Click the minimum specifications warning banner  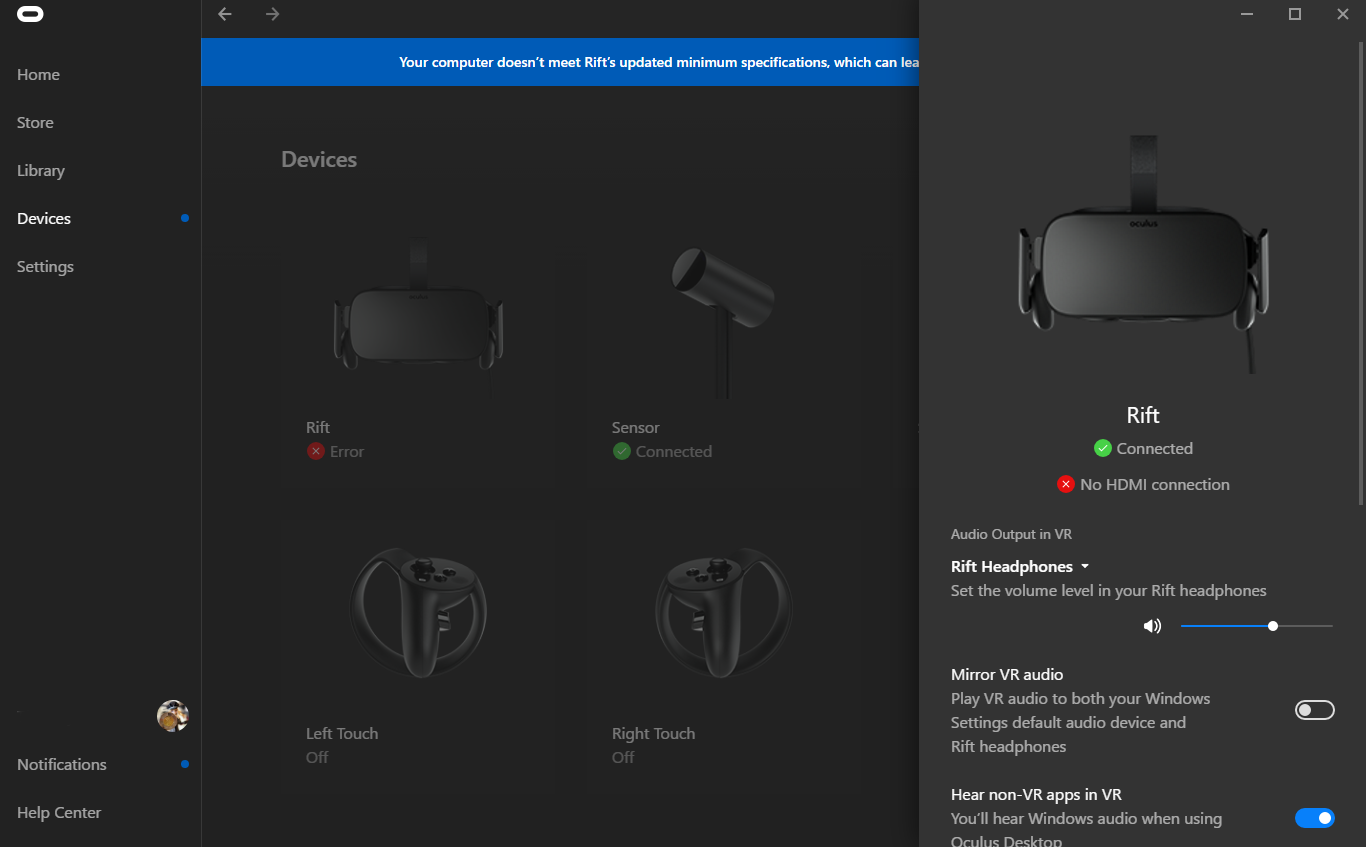point(560,62)
